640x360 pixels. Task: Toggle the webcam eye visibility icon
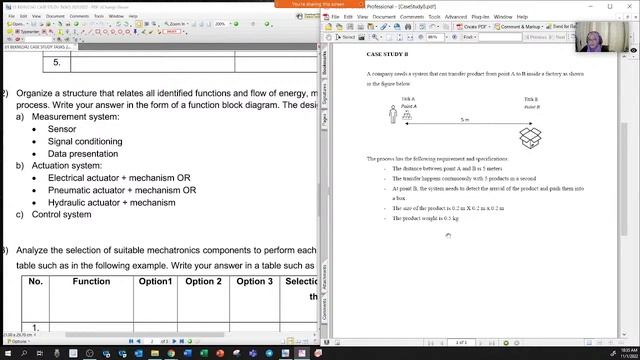pyautogui.click(x=633, y=51)
